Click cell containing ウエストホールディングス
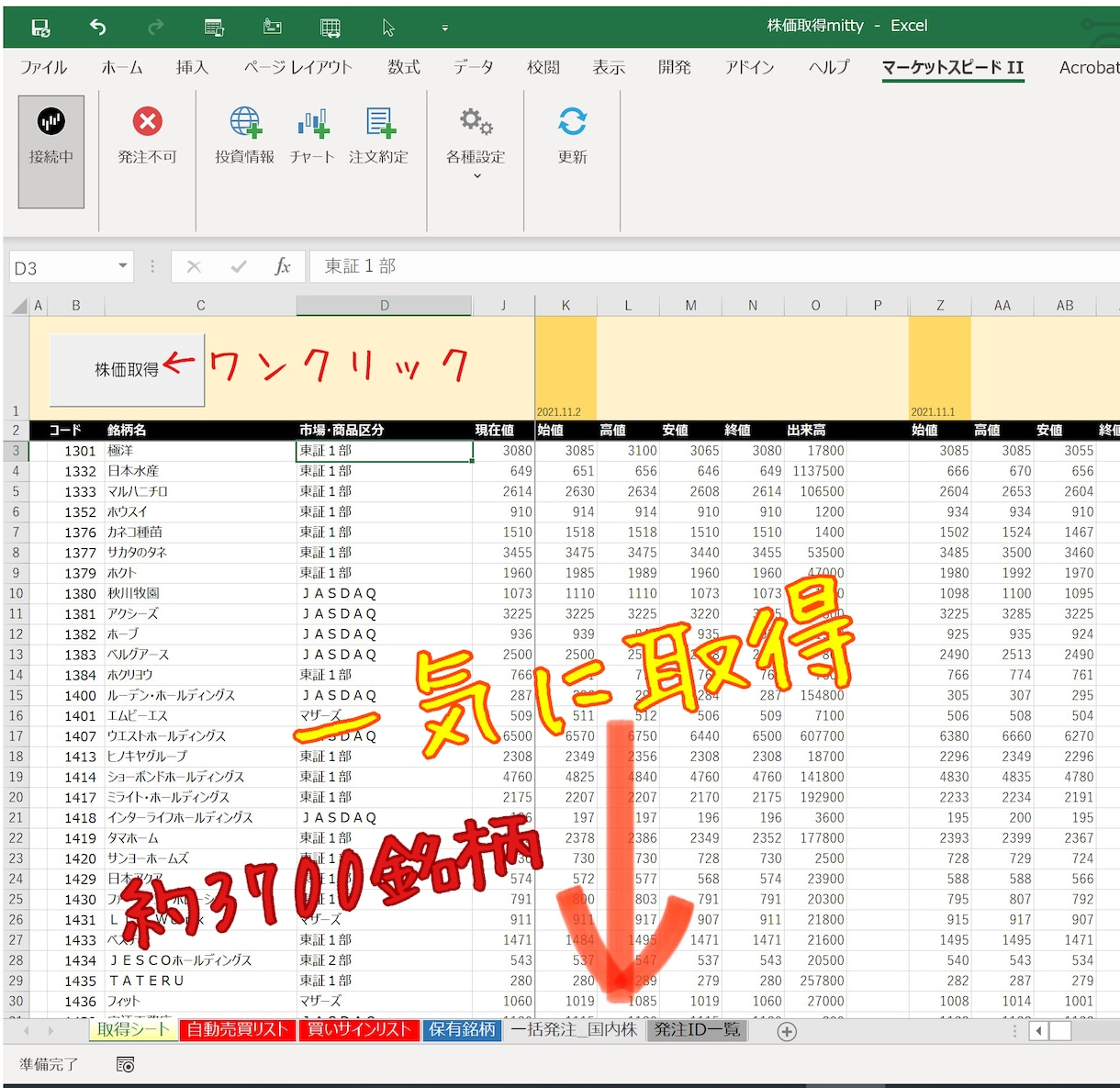 point(200,736)
